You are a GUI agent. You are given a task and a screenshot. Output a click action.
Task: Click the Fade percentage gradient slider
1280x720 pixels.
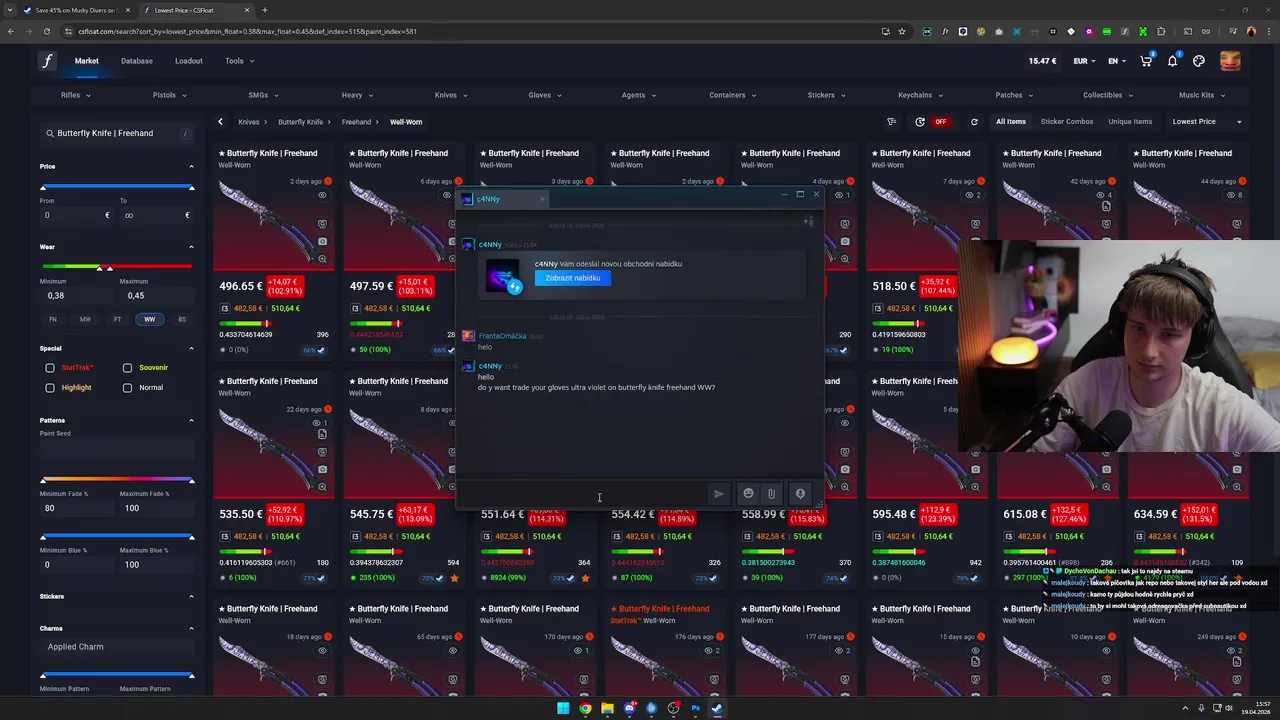[x=117, y=480]
